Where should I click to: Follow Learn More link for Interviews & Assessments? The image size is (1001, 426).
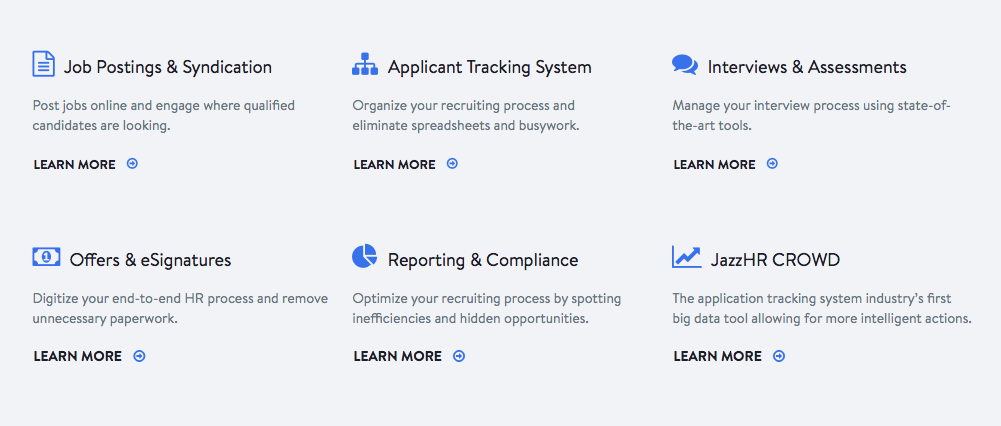[x=715, y=164]
